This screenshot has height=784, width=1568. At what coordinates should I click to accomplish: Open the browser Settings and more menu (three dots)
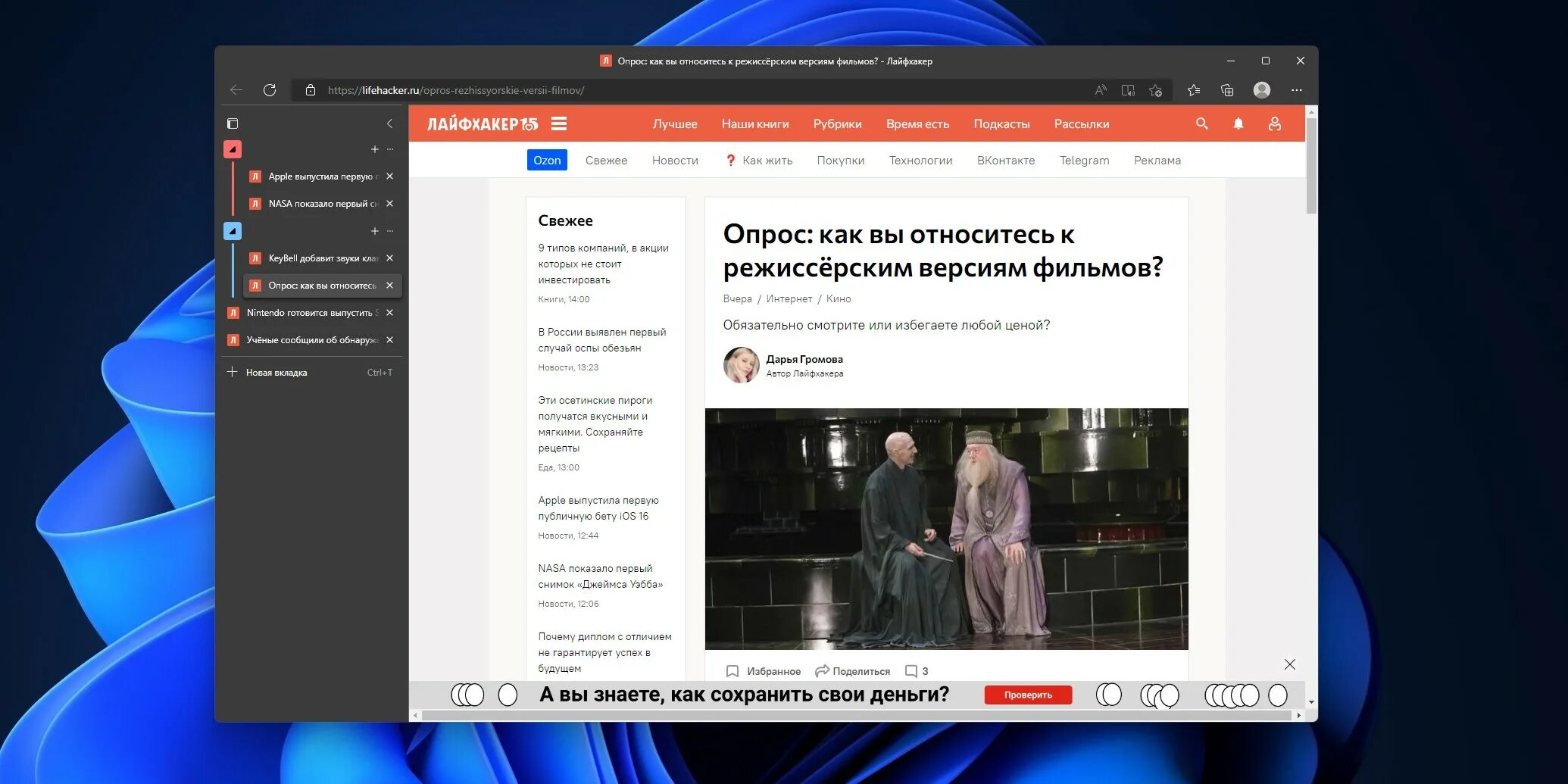pos(1297,90)
